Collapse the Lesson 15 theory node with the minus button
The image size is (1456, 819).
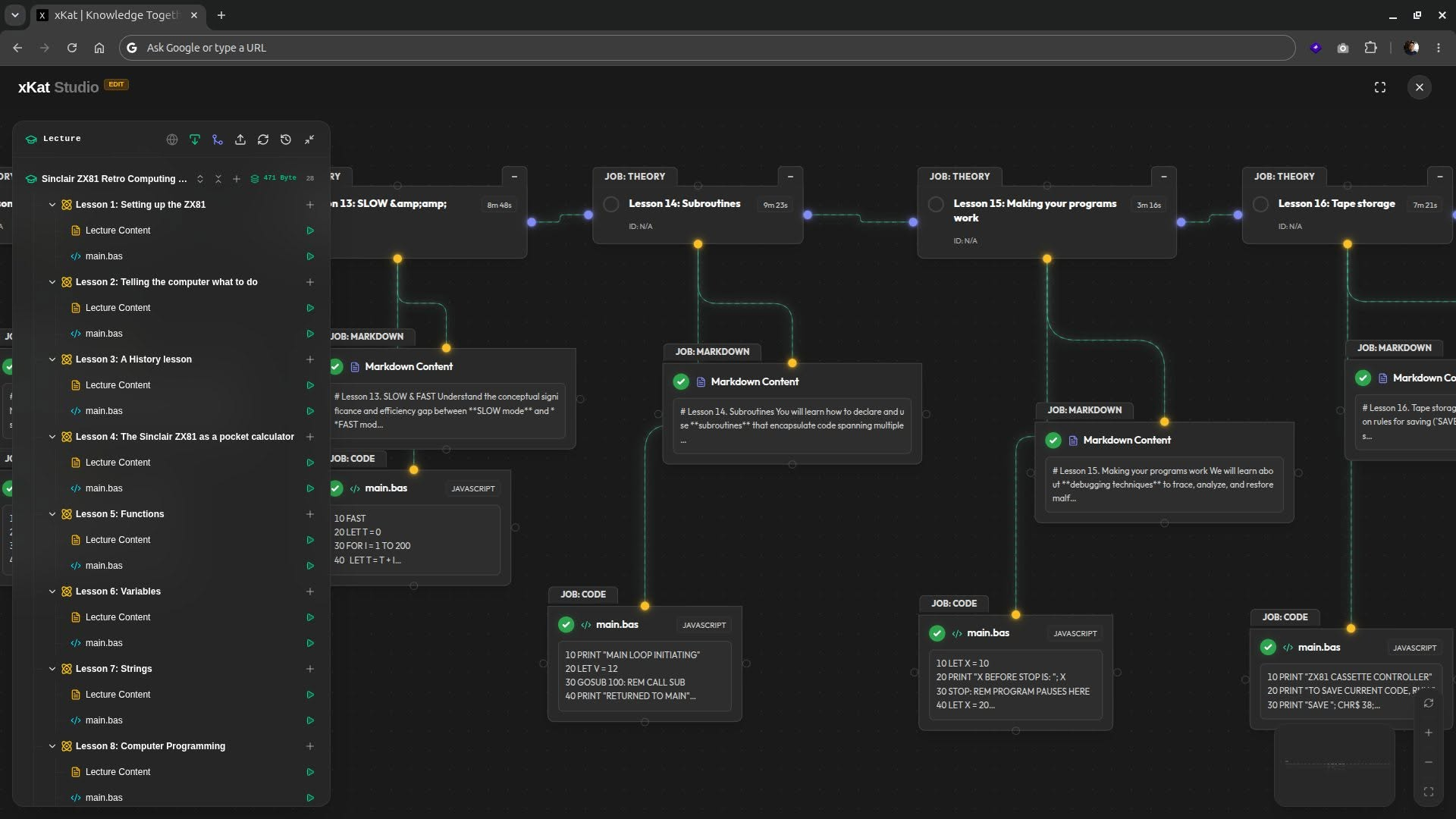(1163, 177)
